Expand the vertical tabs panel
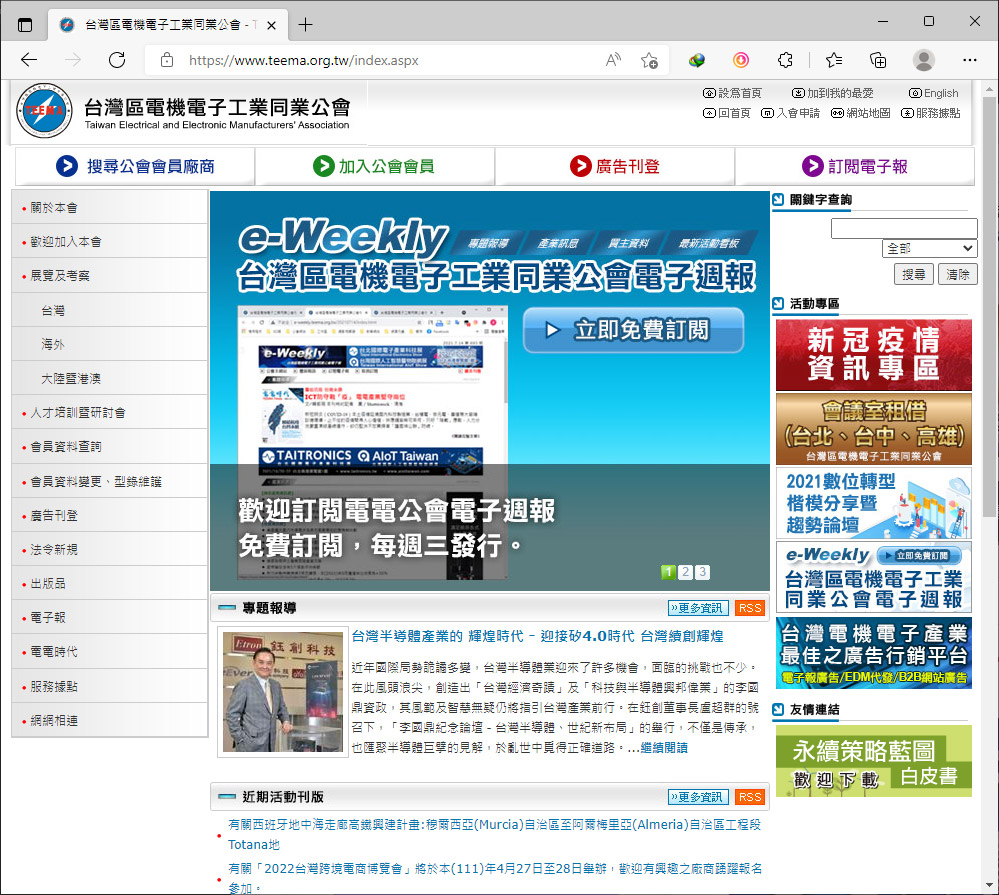Viewport: 999px width, 895px height. pos(24,24)
